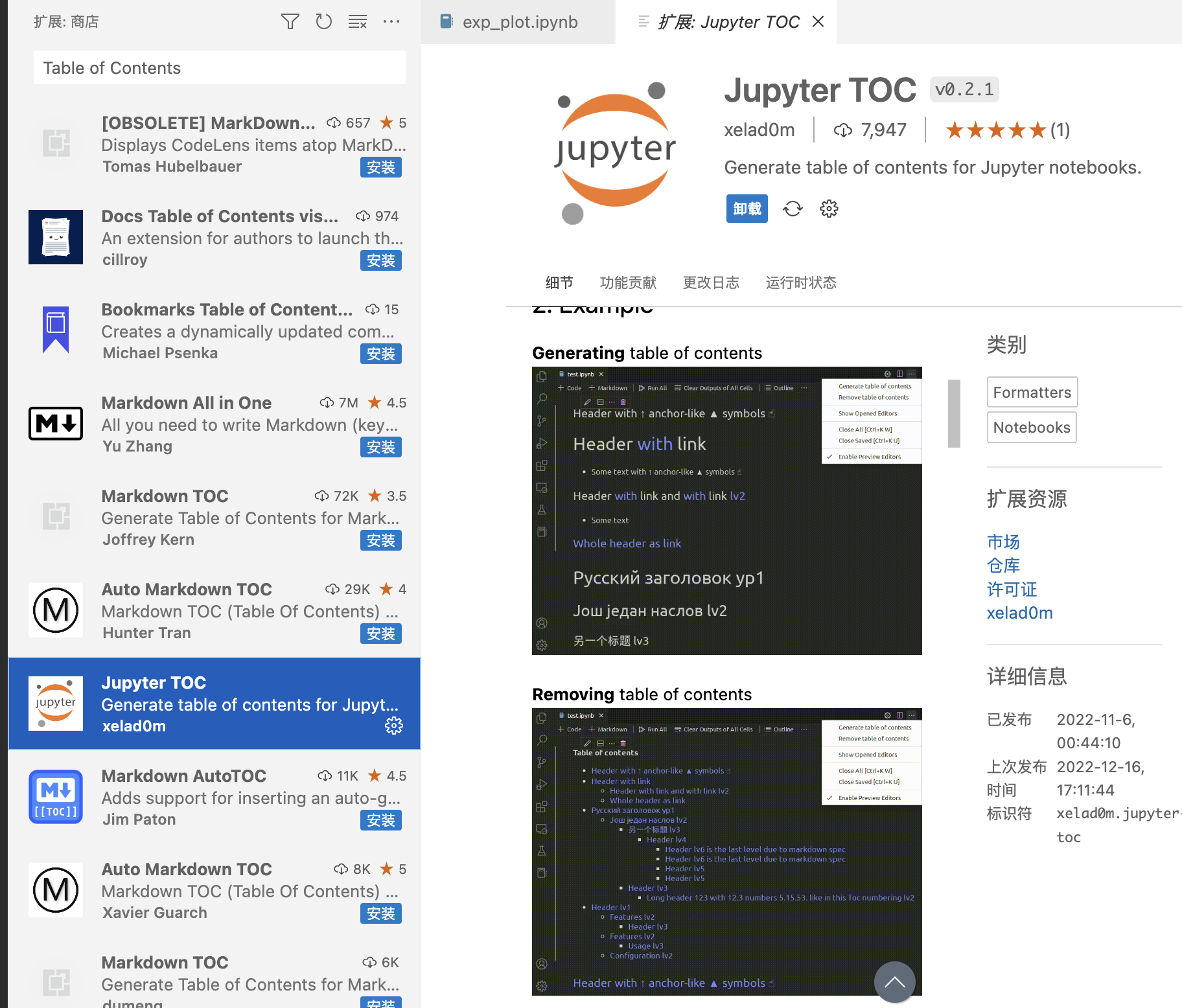Image resolution: width=1182 pixels, height=1008 pixels.
Task: Install Xavier Guarch's Auto Markdown TOC
Action: point(381,914)
